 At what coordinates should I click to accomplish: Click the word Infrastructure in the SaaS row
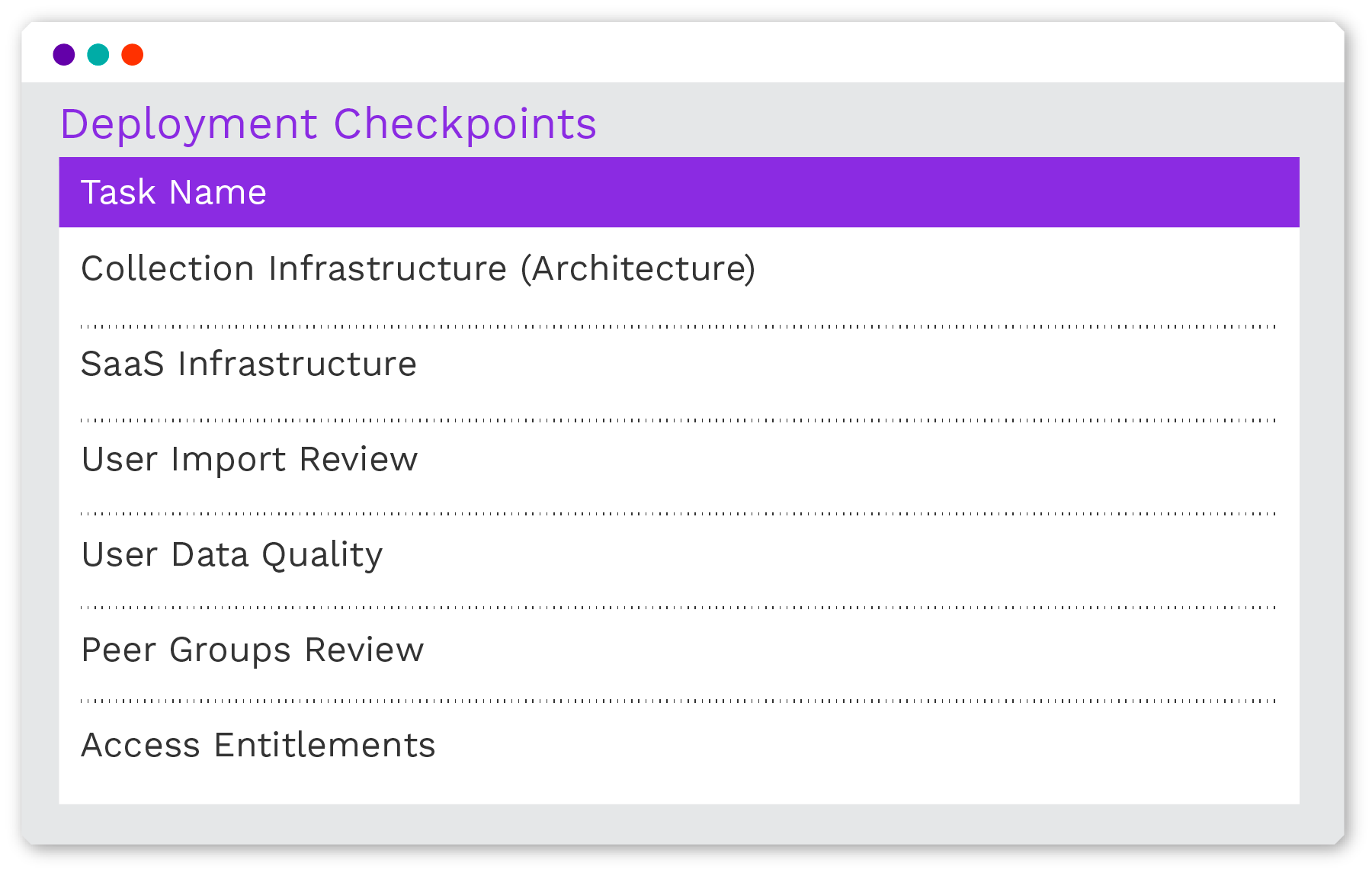coord(297,364)
